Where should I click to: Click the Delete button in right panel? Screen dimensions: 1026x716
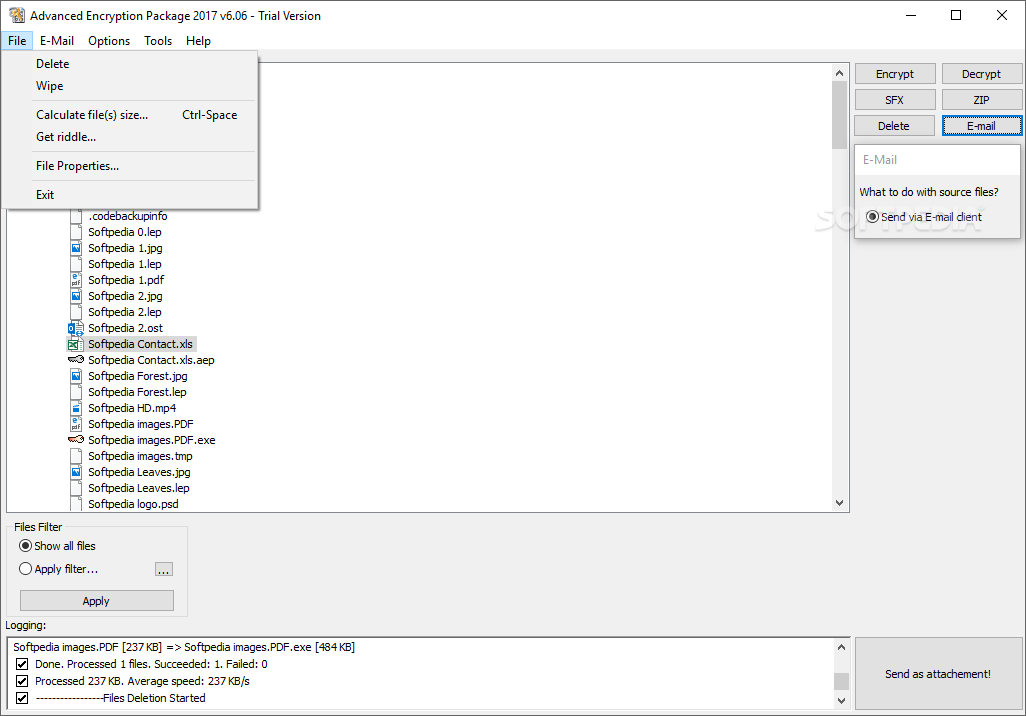coord(894,126)
